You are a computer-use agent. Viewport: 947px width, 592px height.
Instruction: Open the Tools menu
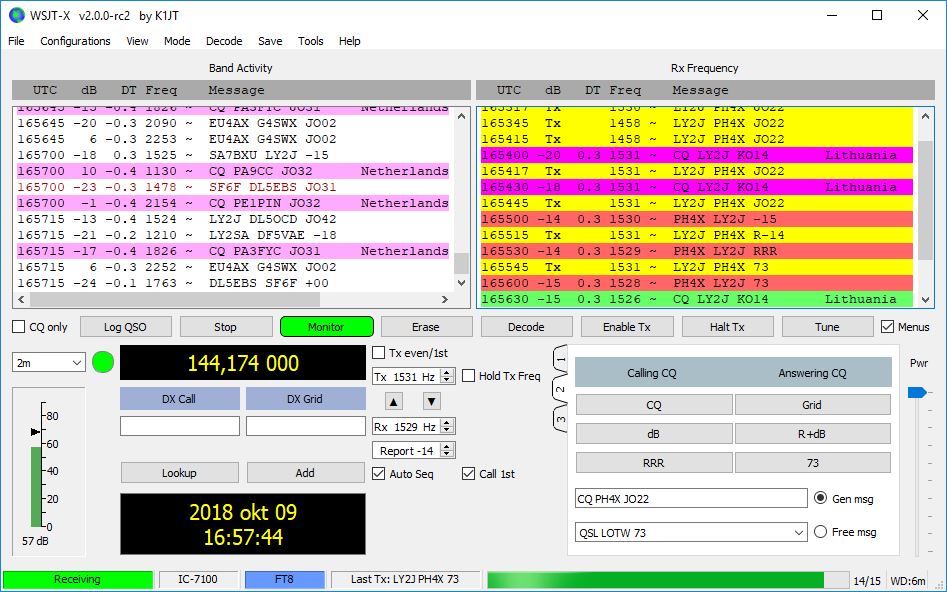310,41
